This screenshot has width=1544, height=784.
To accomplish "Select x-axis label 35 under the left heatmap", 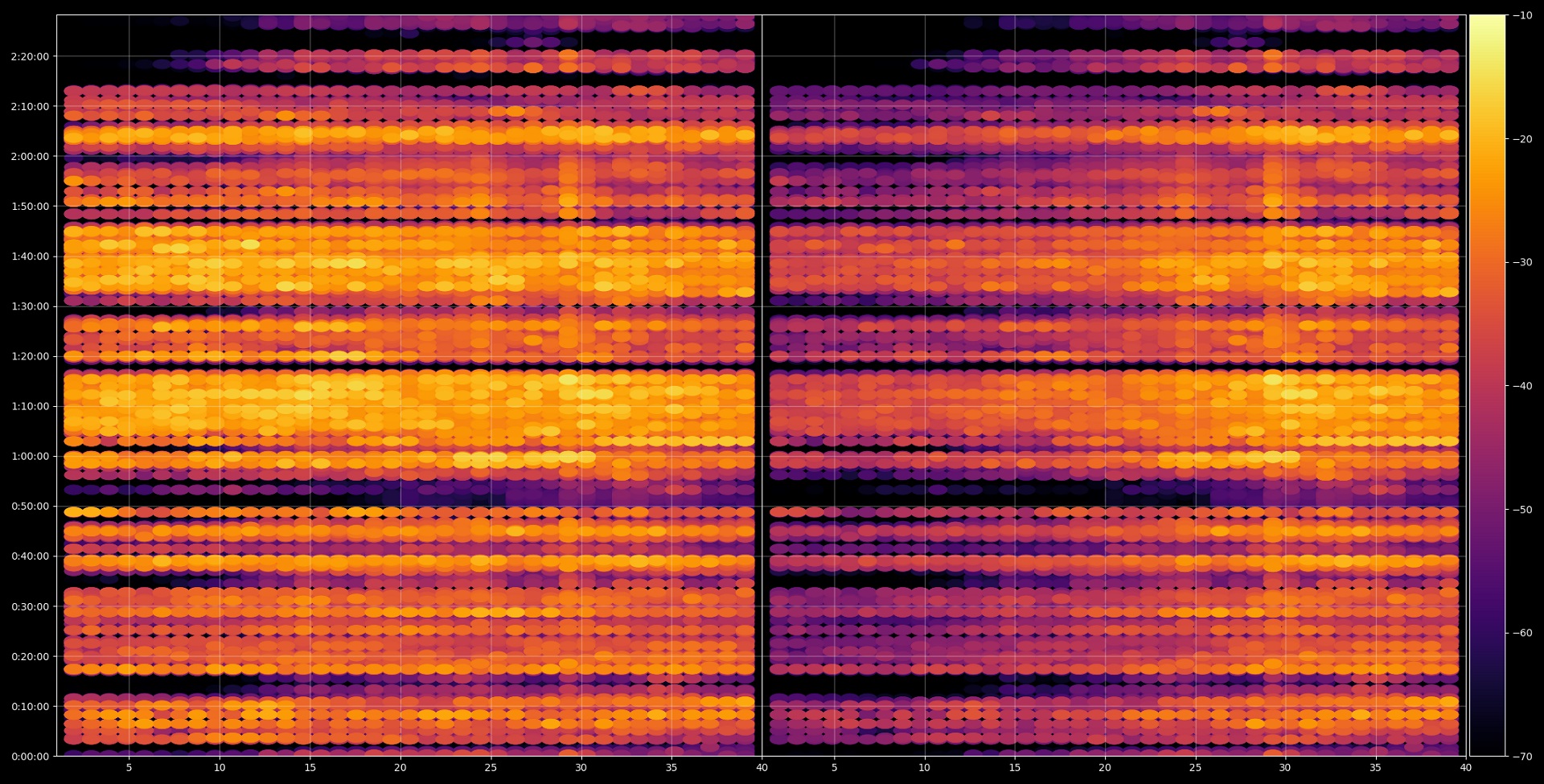I will coord(671,768).
